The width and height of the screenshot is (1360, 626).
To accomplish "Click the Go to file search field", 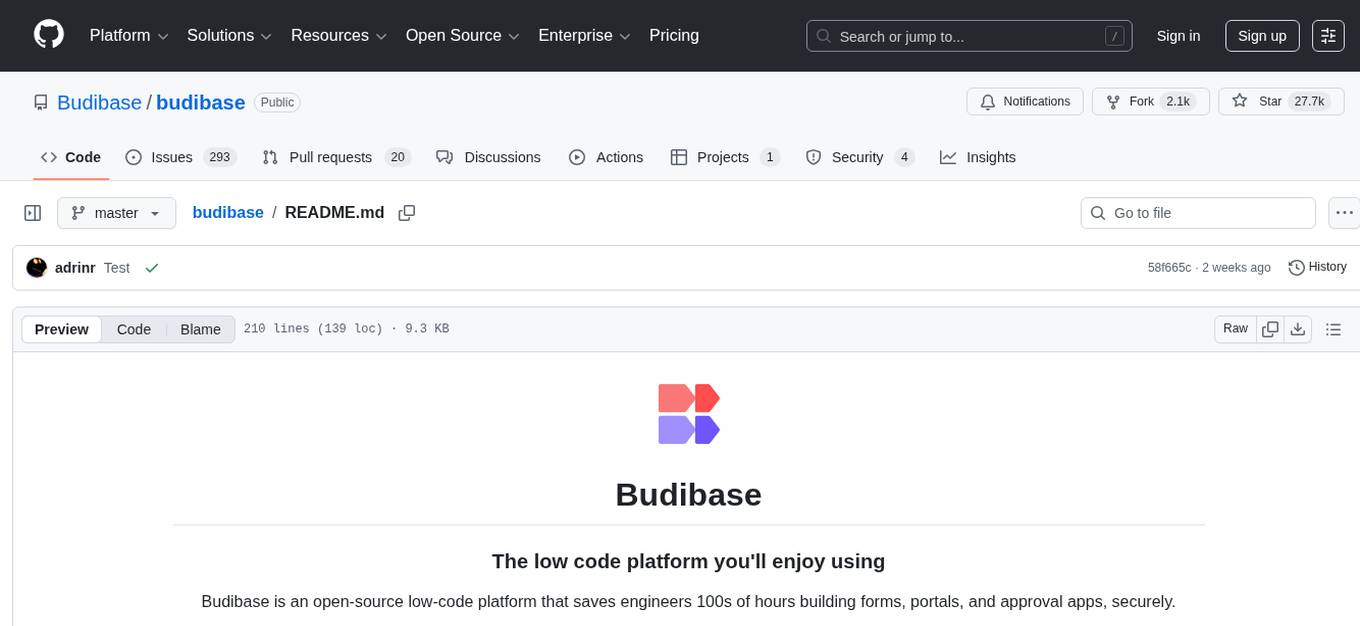I will (1197, 212).
